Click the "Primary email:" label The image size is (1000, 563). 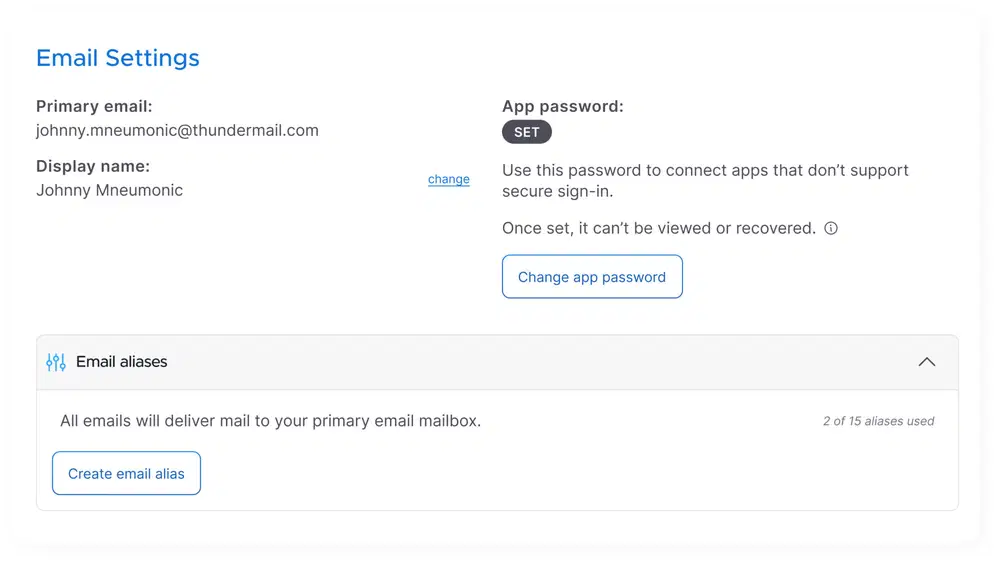pos(94,106)
